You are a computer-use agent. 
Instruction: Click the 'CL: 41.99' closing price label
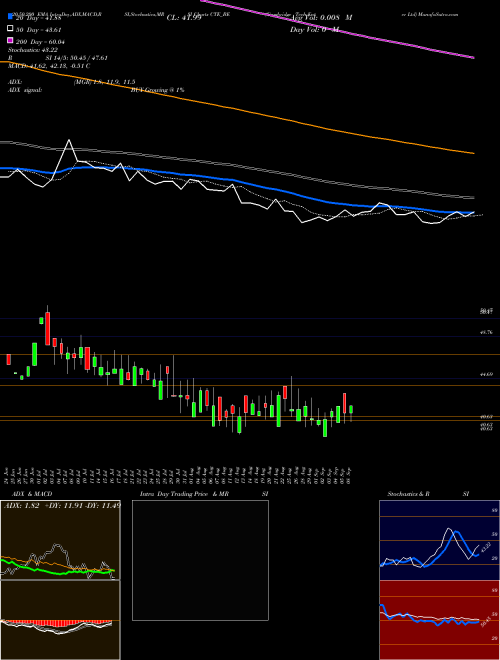point(184,18)
